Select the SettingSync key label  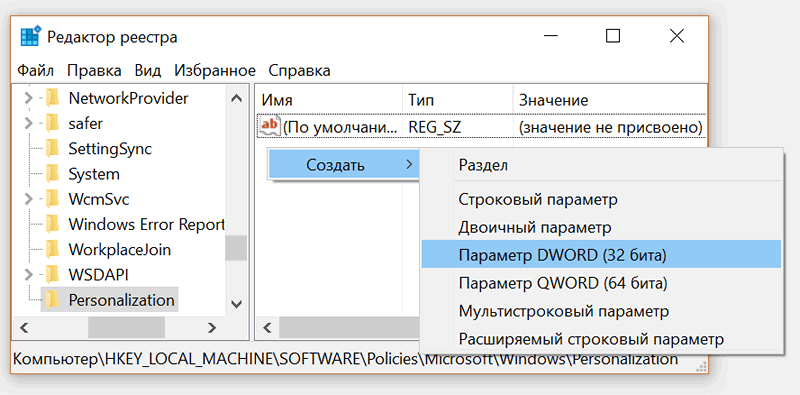(110, 149)
